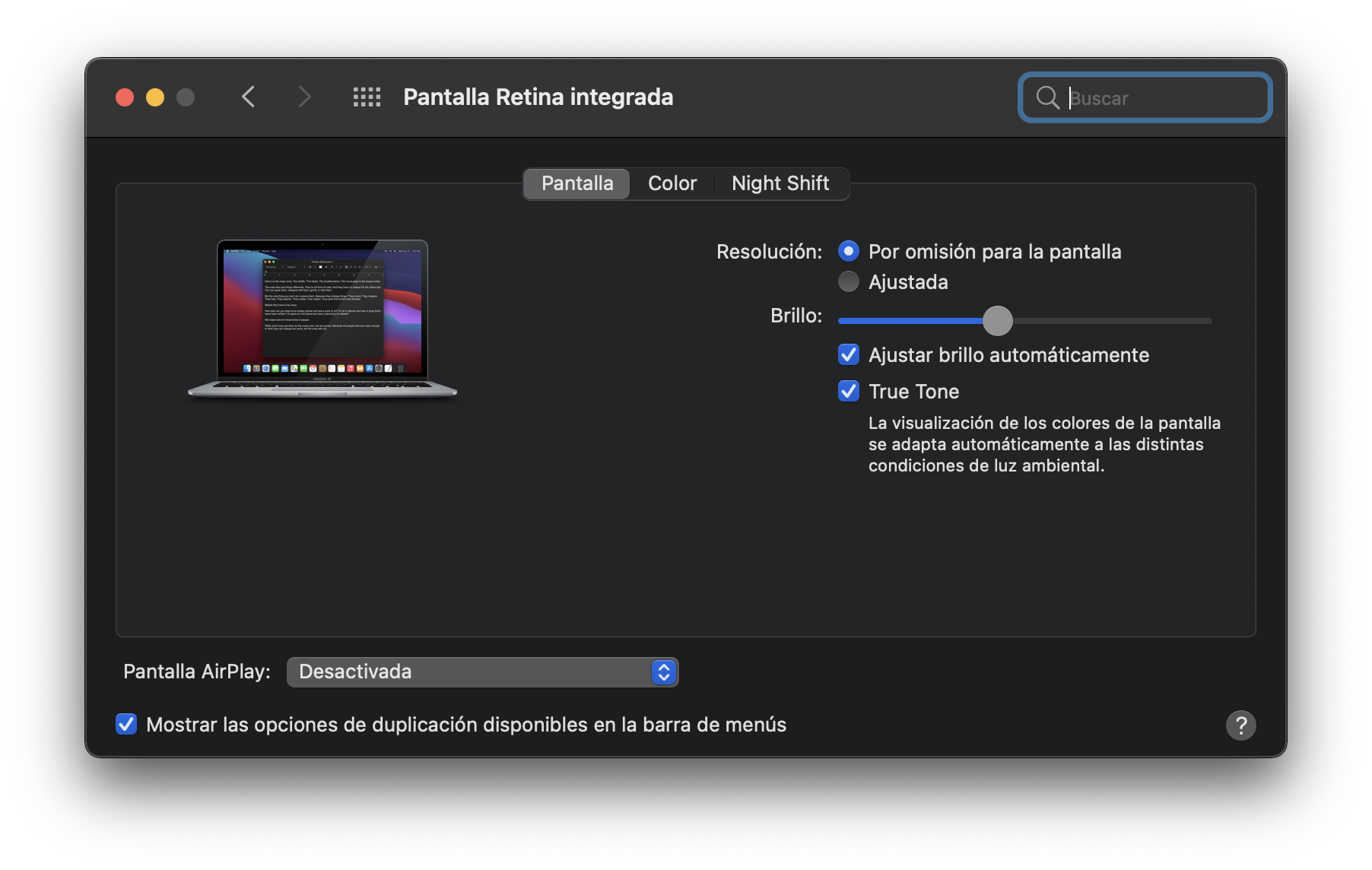This screenshot has height=870, width=1372.
Task: Open help with the question mark button
Action: point(1240,725)
